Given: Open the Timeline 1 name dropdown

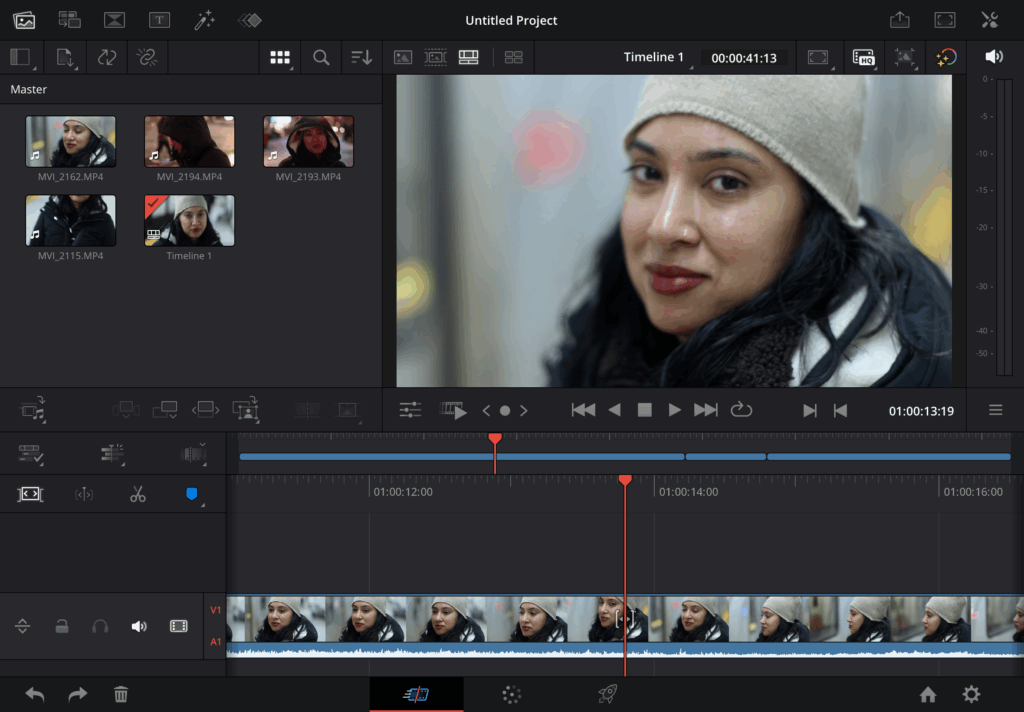Looking at the screenshot, I should [x=654, y=58].
